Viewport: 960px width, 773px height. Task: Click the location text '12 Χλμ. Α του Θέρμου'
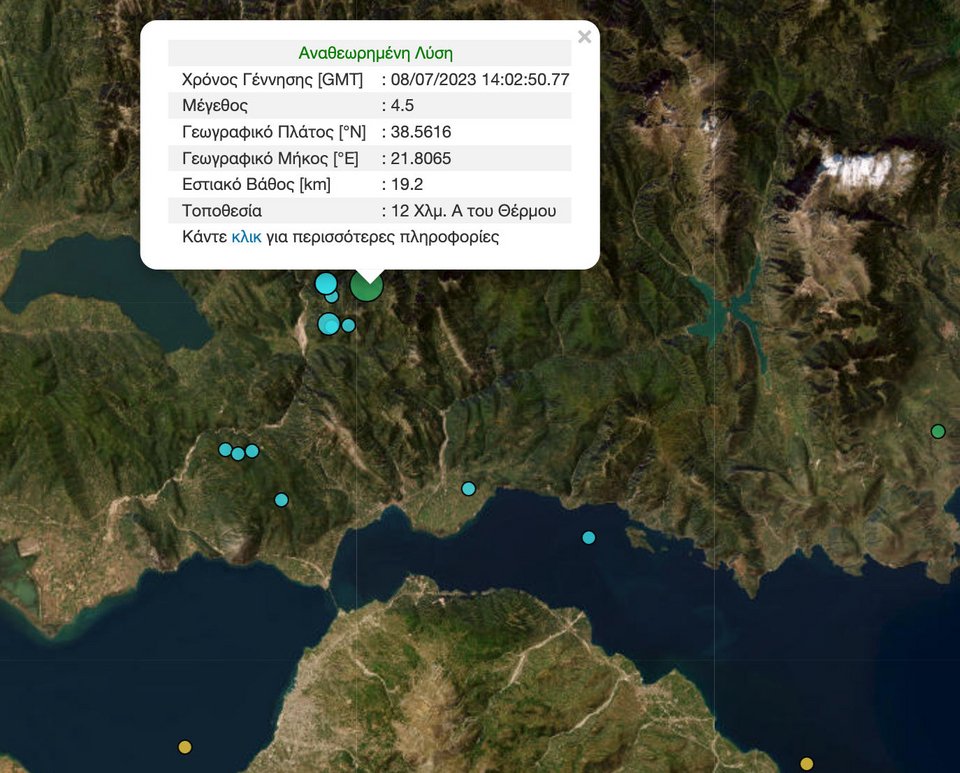(x=473, y=211)
